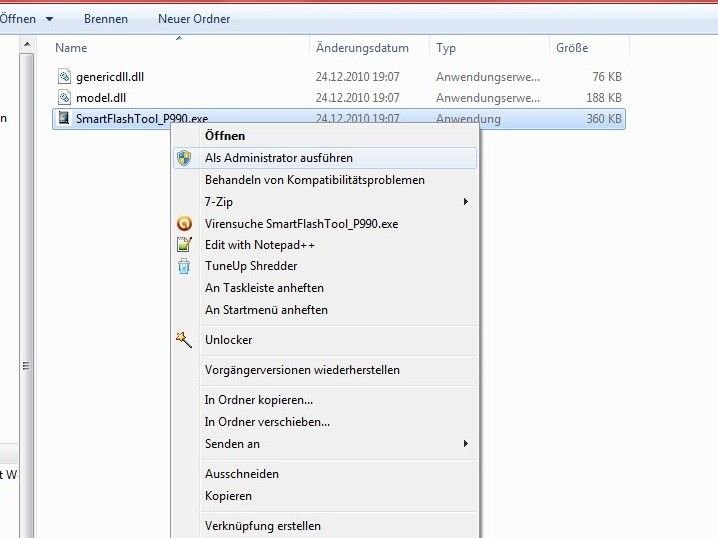Click the TuneUp Shredder trash icon
The height and width of the screenshot is (538, 718).
click(x=184, y=266)
